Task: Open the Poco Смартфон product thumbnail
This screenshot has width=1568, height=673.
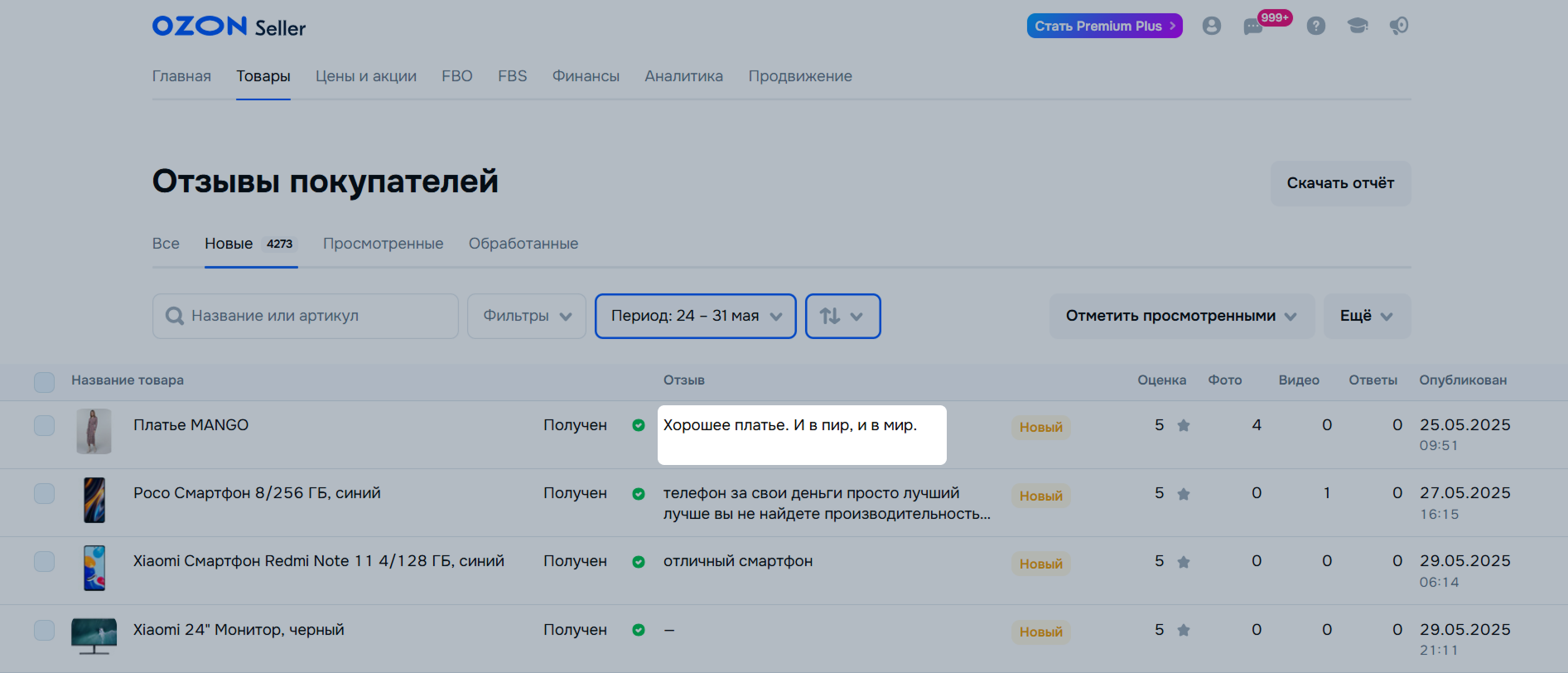Action: pyautogui.click(x=94, y=500)
